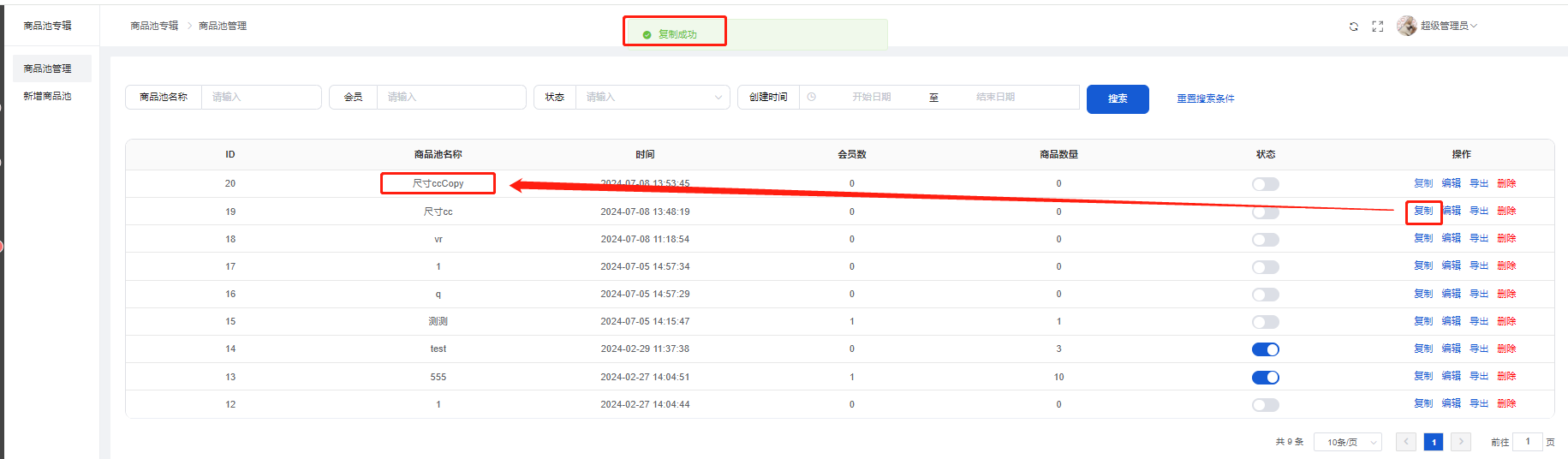Viewport: 1568px width, 459px height.
Task: Click 商品池管理 breadcrumb
Action: click(223, 26)
